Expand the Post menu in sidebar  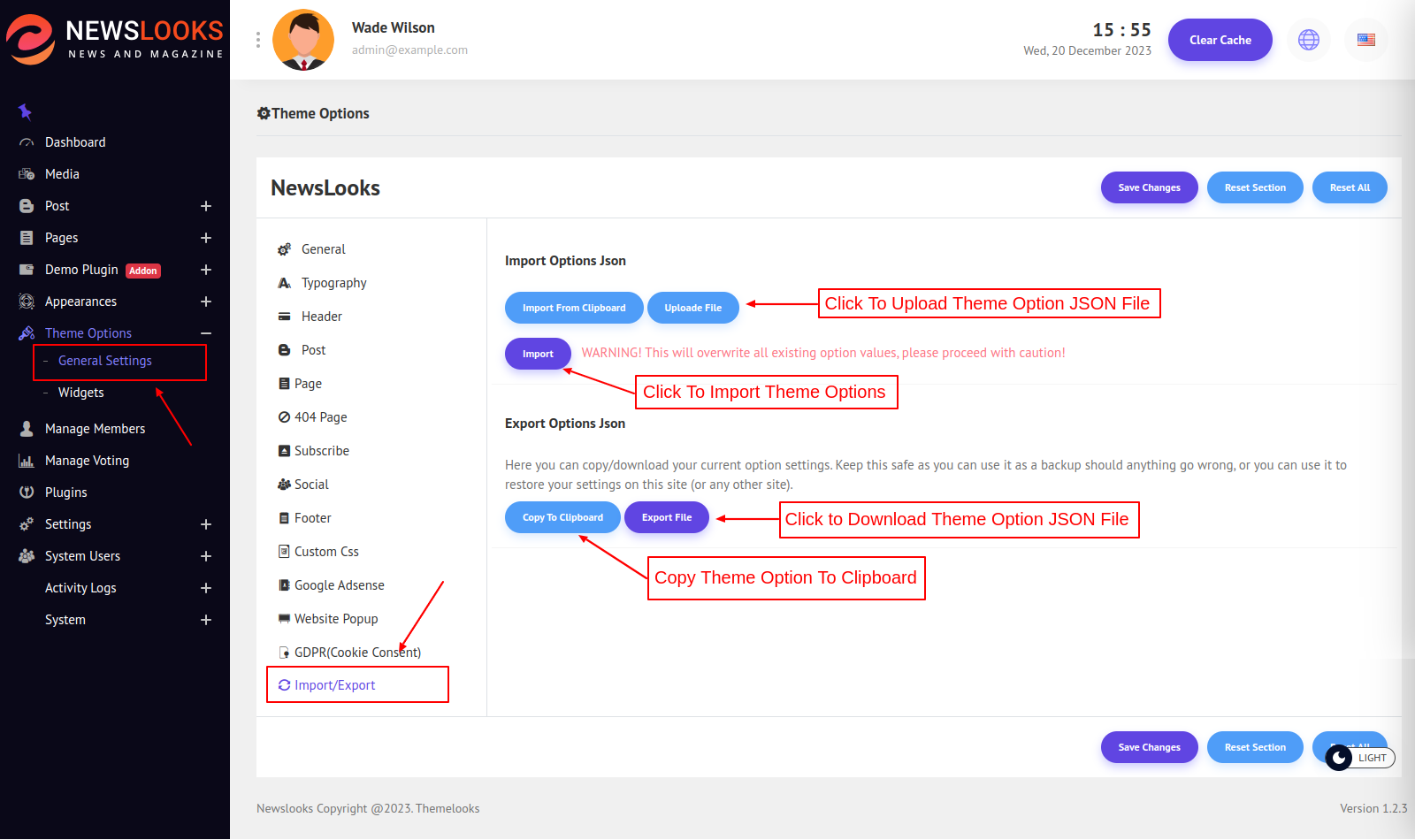click(x=205, y=206)
